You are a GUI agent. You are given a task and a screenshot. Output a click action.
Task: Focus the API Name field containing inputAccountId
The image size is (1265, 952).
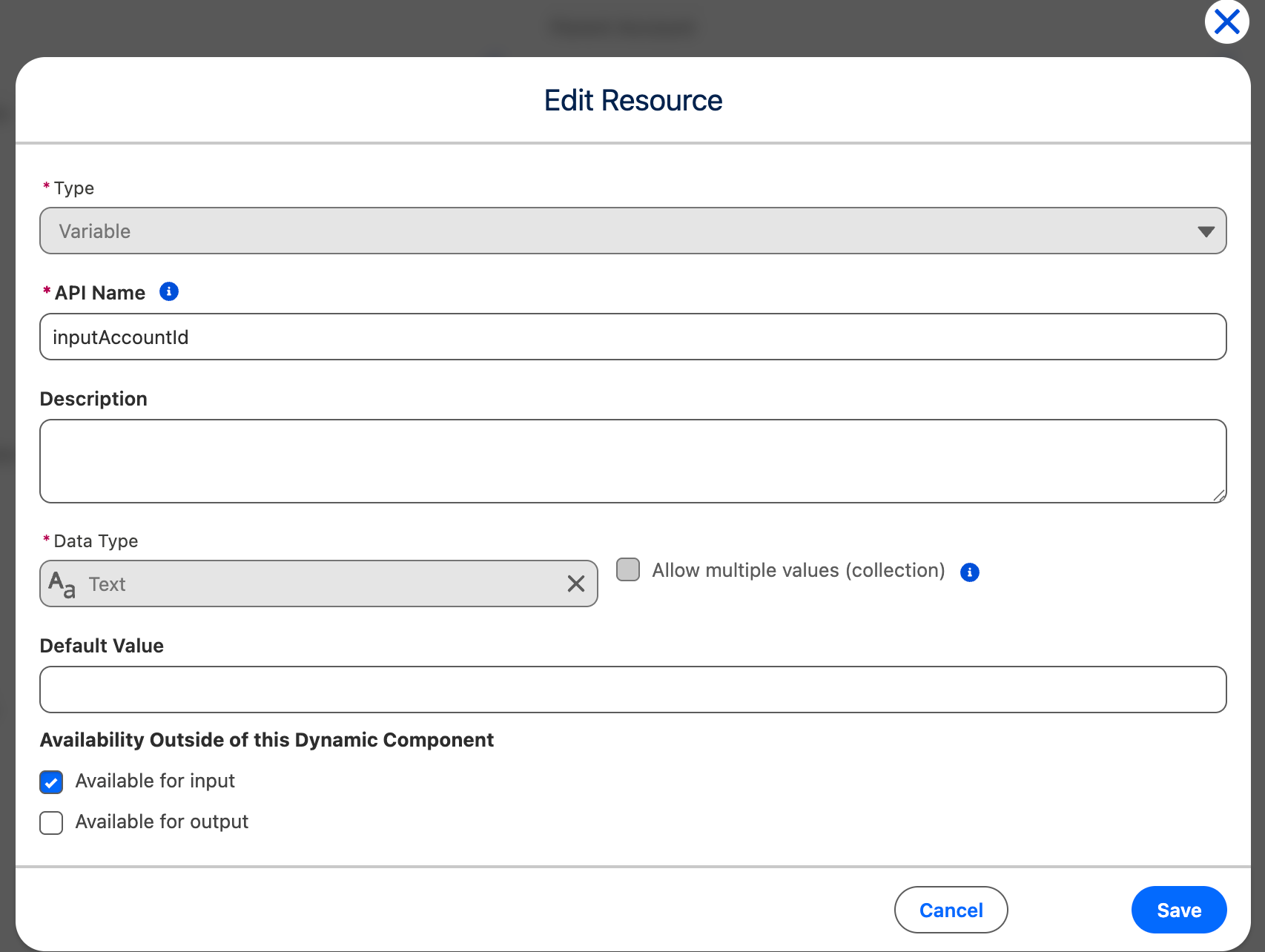pos(633,337)
